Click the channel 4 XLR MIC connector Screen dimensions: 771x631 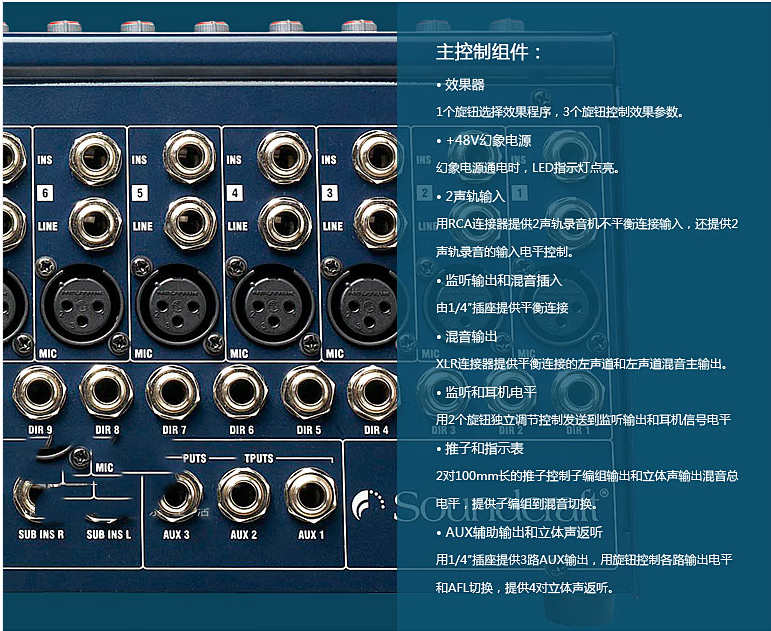click(x=273, y=306)
